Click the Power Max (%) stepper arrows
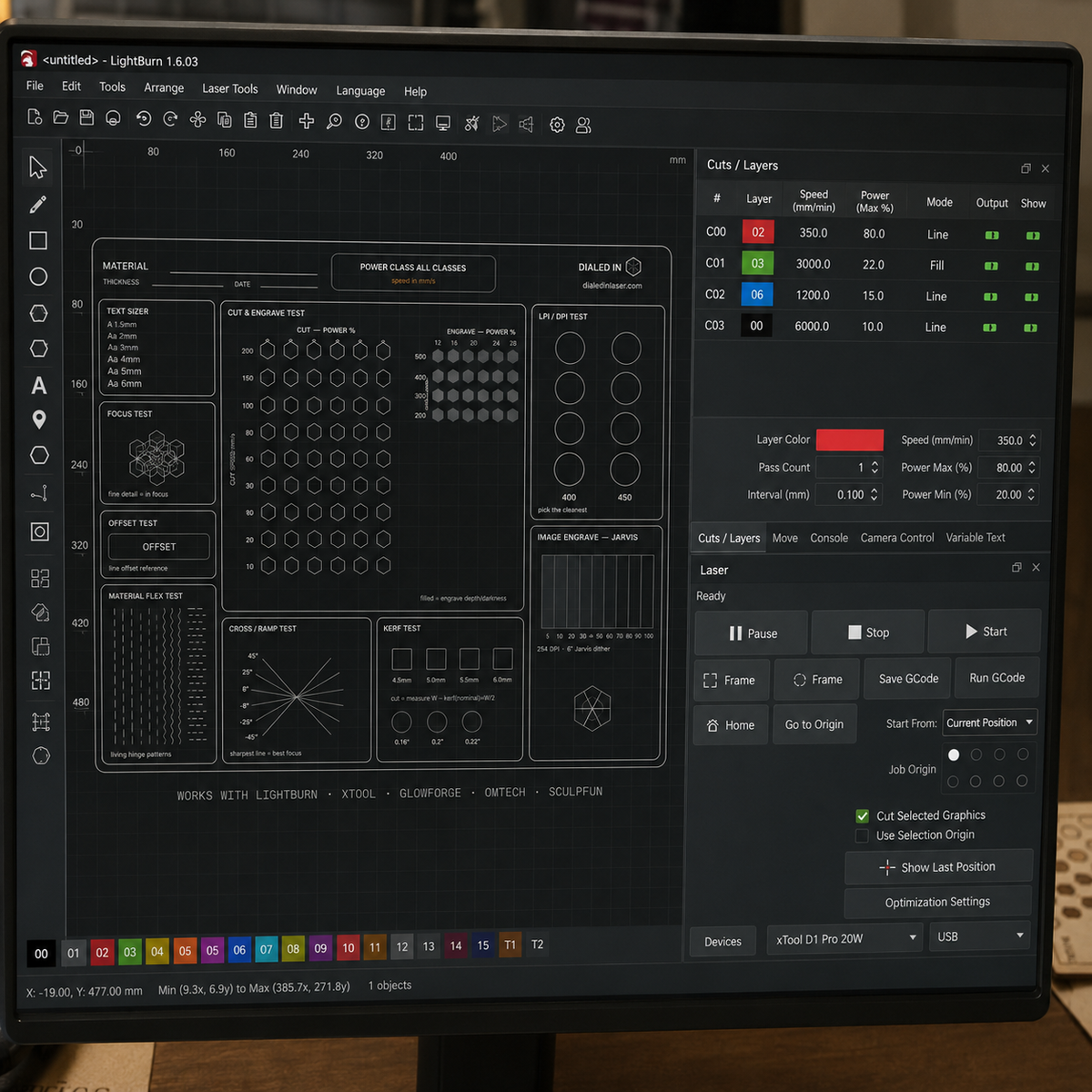 click(1032, 468)
